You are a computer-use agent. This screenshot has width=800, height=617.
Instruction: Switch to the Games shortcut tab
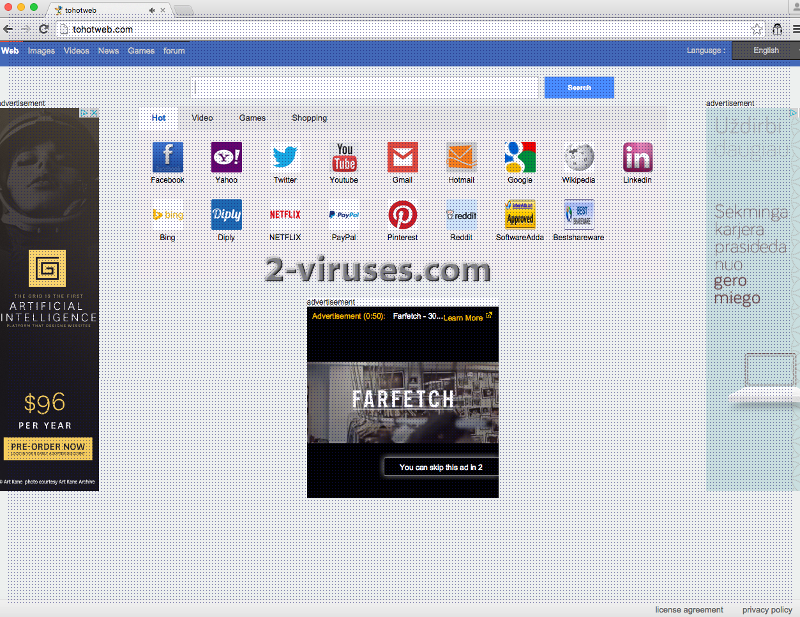coord(253,118)
